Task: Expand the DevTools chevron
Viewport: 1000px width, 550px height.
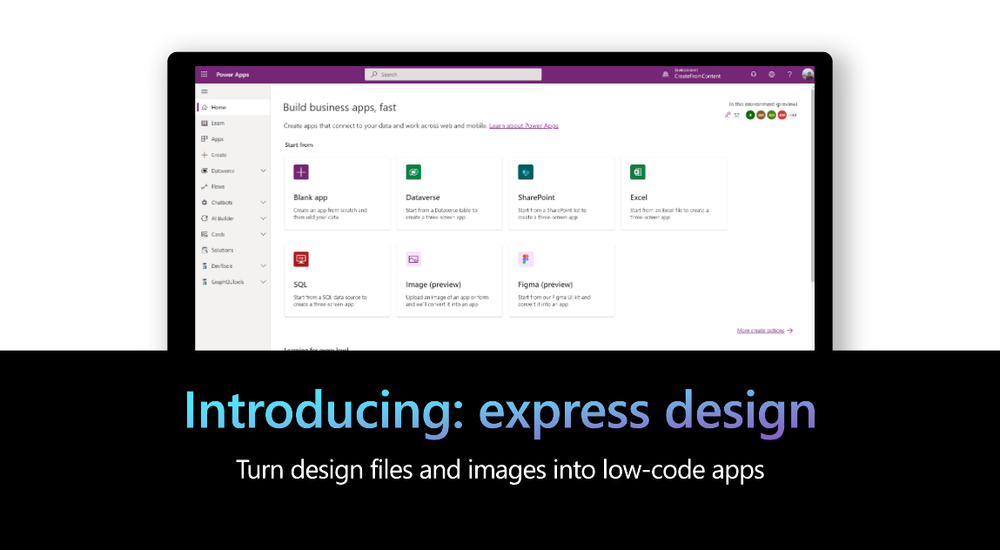Action: (263, 265)
